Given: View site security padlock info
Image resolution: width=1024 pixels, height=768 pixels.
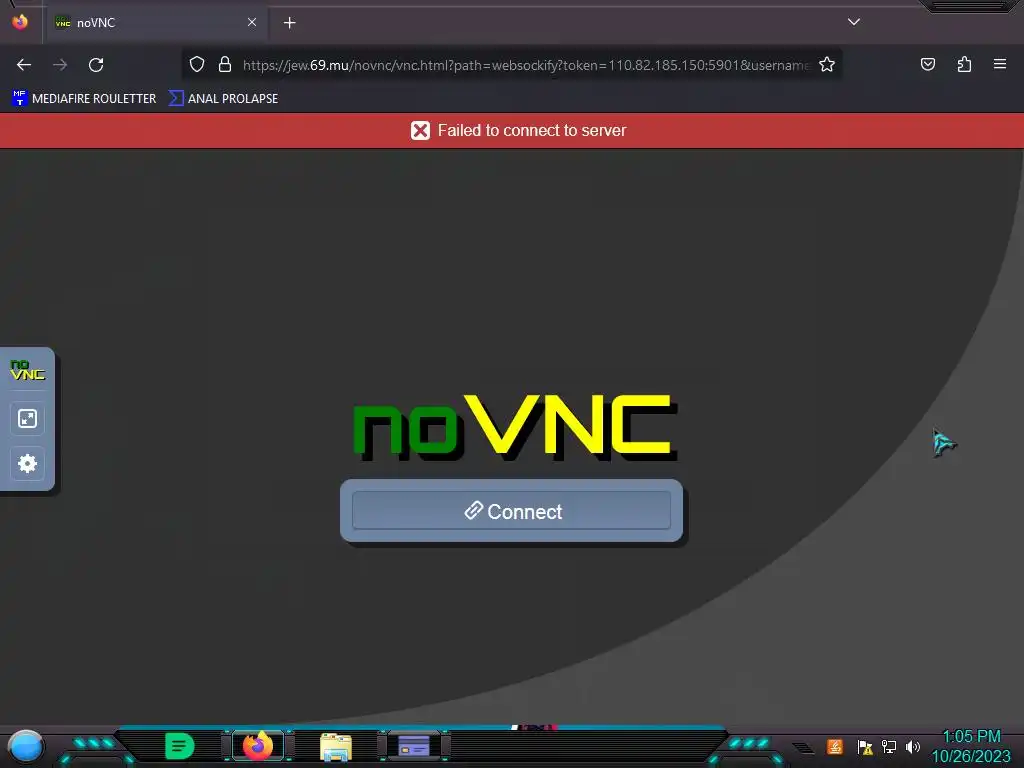Looking at the screenshot, I should tap(225, 65).
